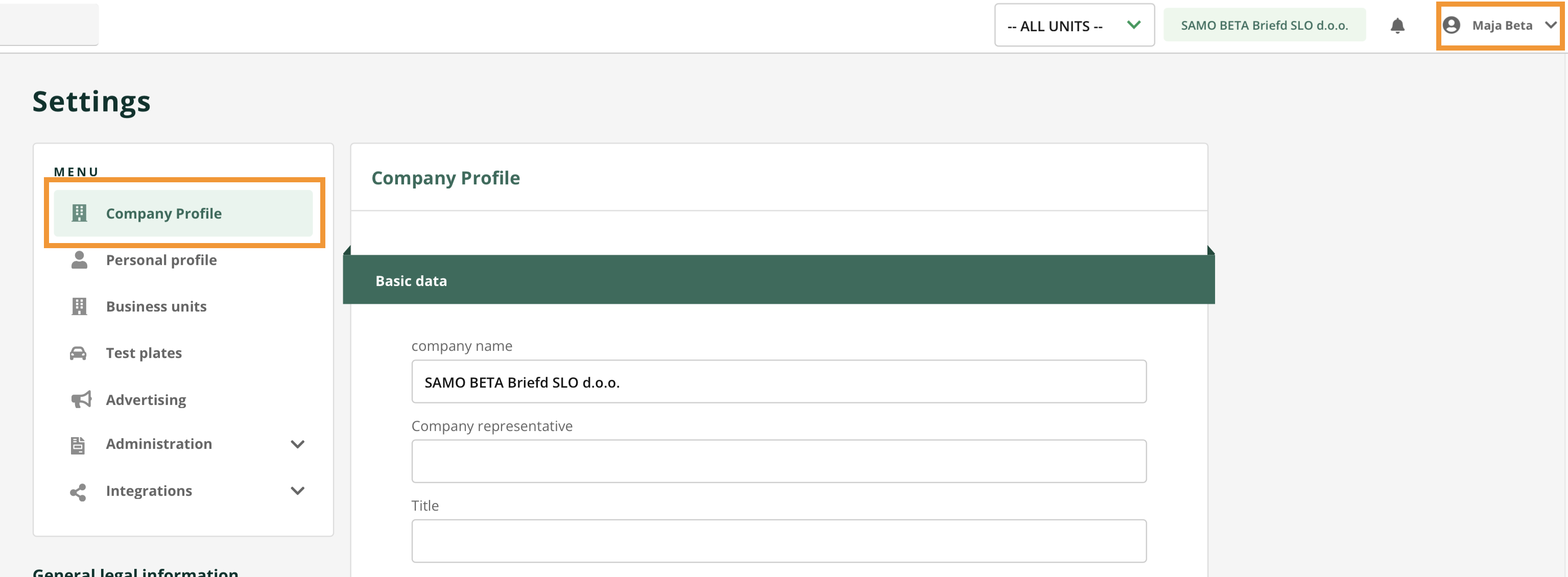This screenshot has width=1568, height=577.
Task: Open the Advertising menu entry
Action: [146, 400]
